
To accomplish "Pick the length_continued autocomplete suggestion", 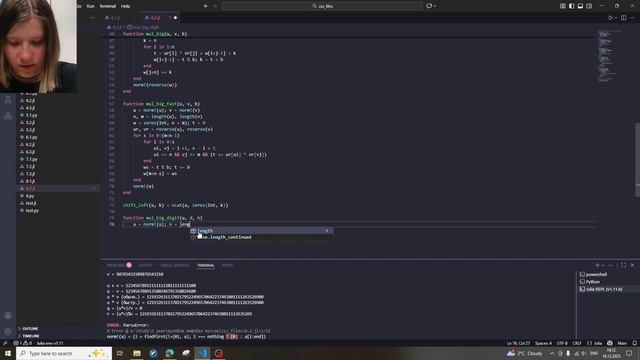I will 261,237.
